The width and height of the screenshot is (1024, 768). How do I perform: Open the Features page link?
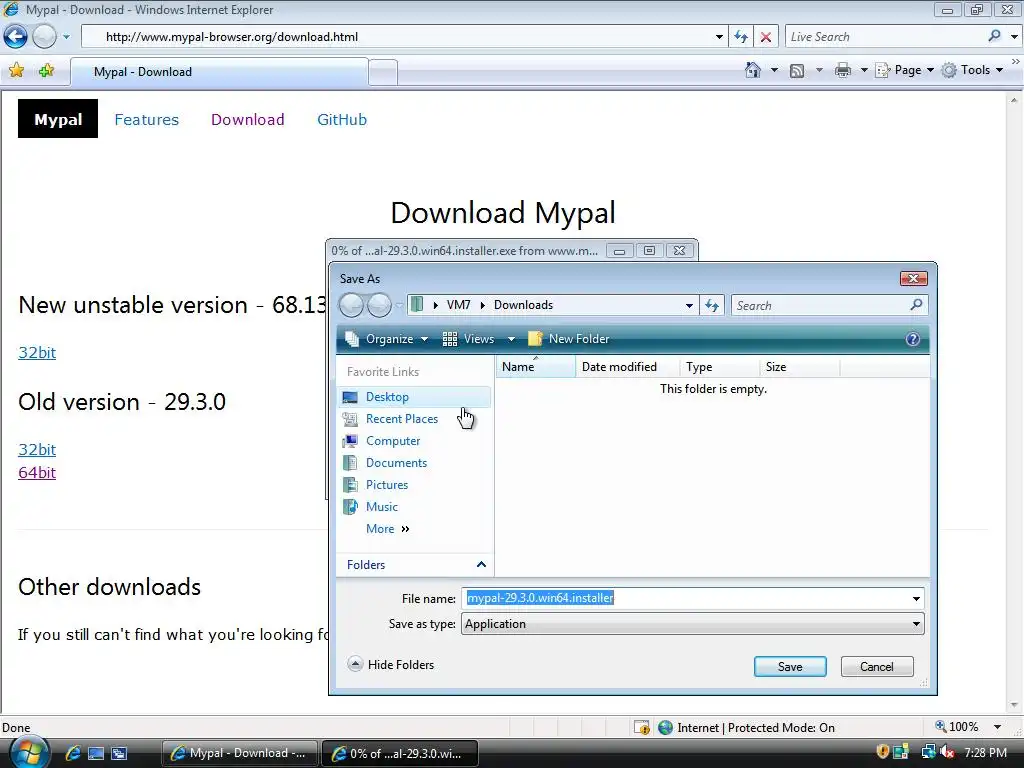click(146, 120)
